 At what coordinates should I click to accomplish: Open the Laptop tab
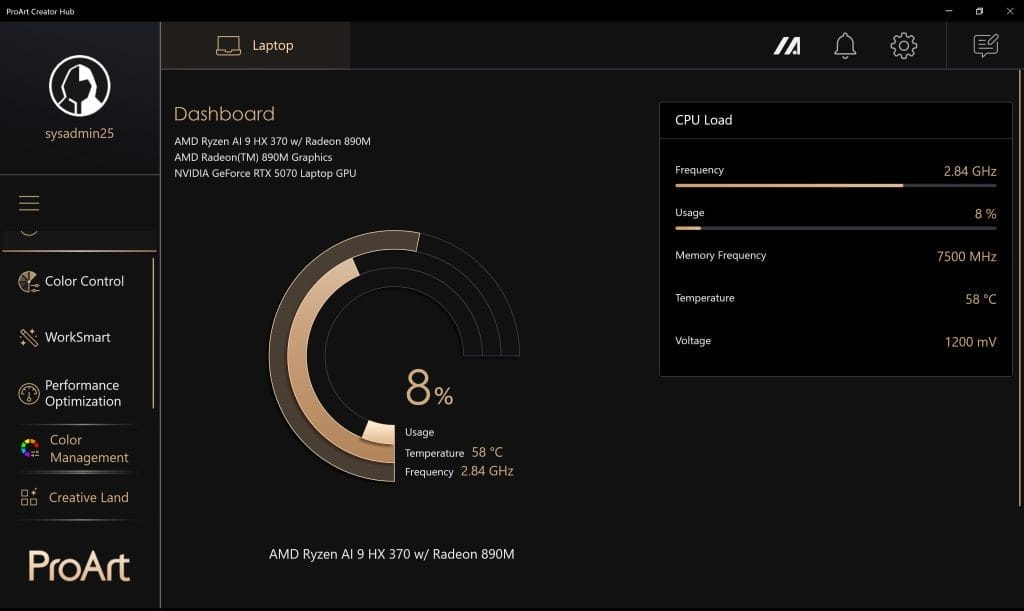255,46
